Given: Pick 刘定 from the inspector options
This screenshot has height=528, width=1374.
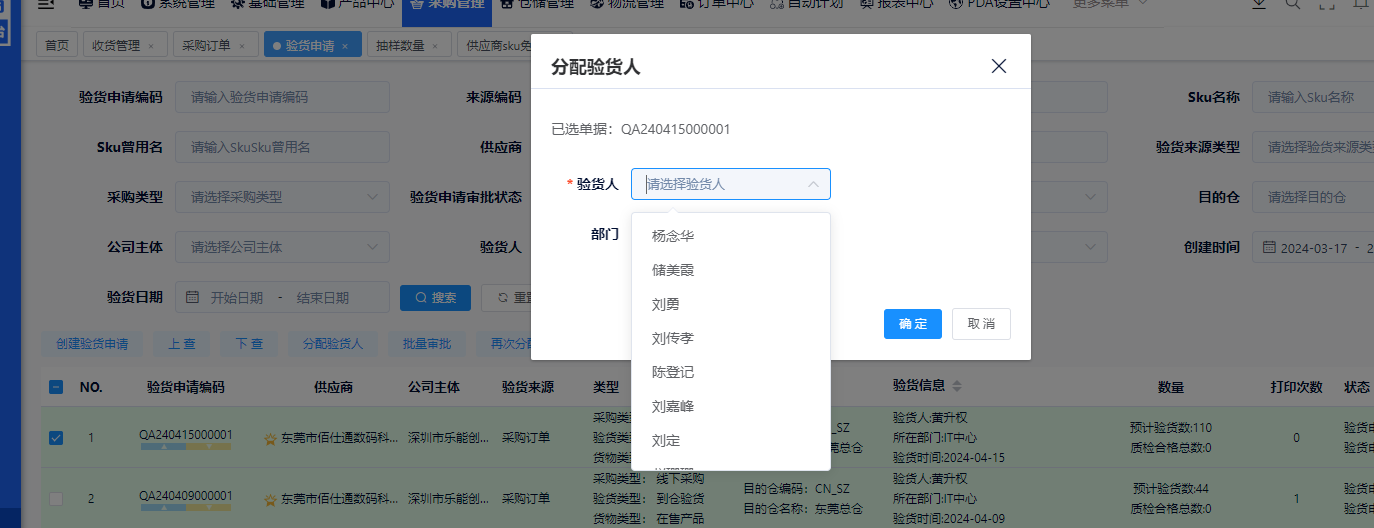Looking at the screenshot, I should (x=731, y=440).
